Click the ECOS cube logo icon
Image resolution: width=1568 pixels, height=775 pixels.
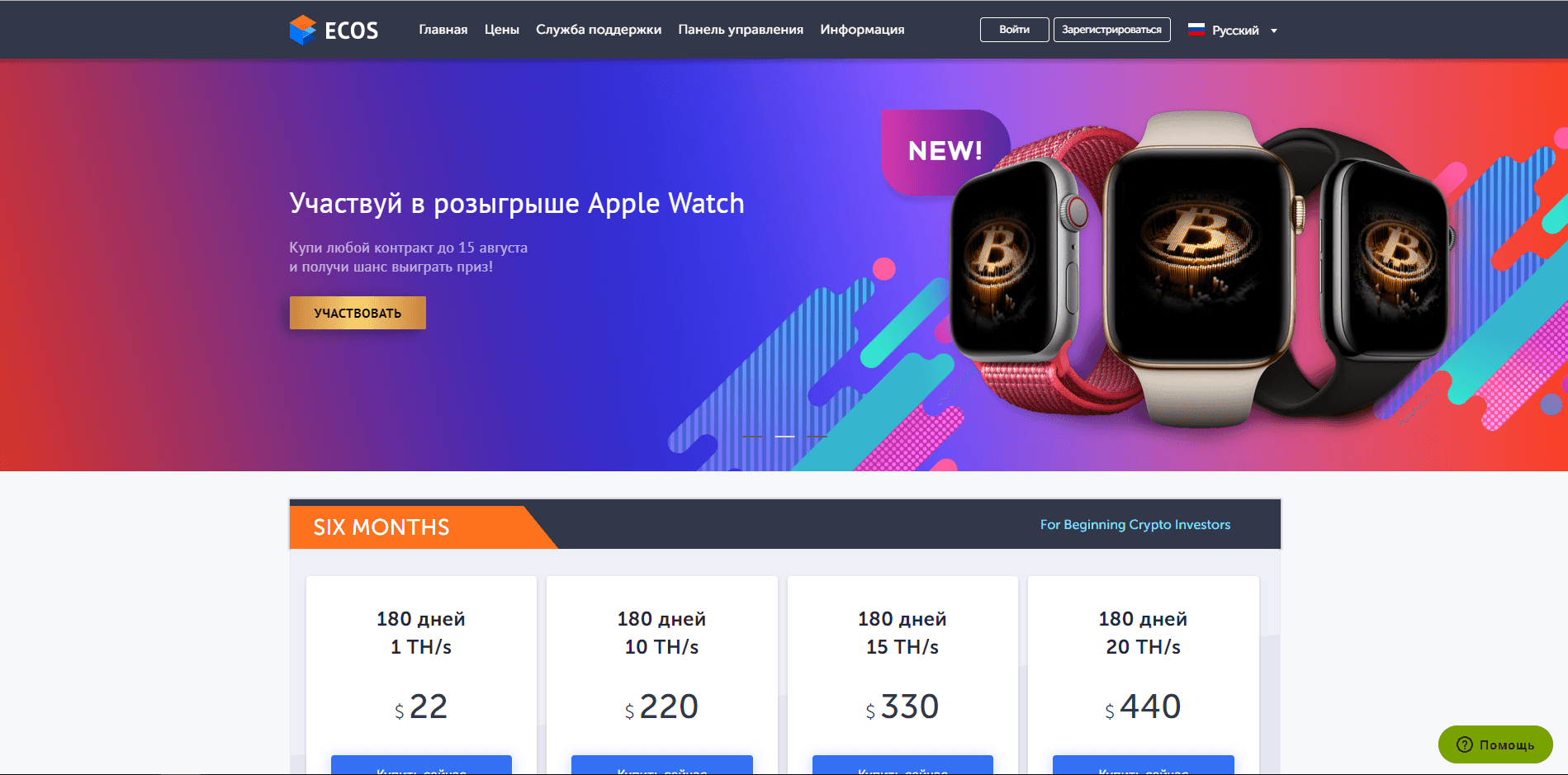[303, 30]
